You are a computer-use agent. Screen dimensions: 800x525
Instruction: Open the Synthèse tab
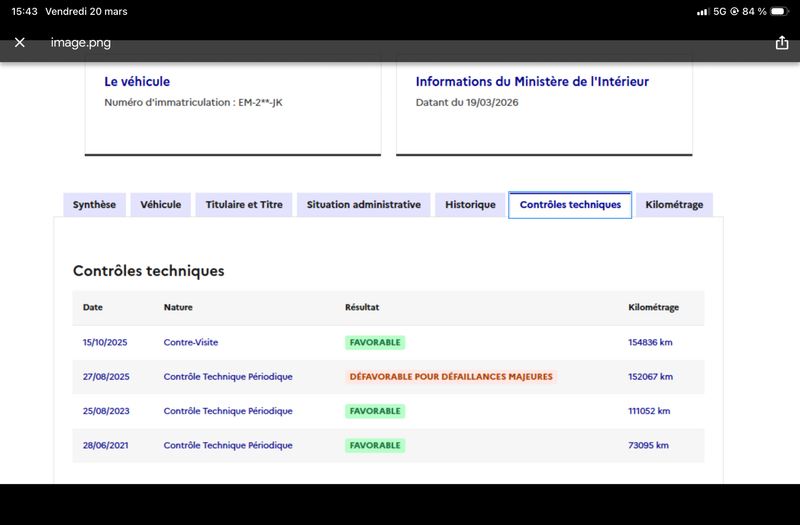pos(94,205)
